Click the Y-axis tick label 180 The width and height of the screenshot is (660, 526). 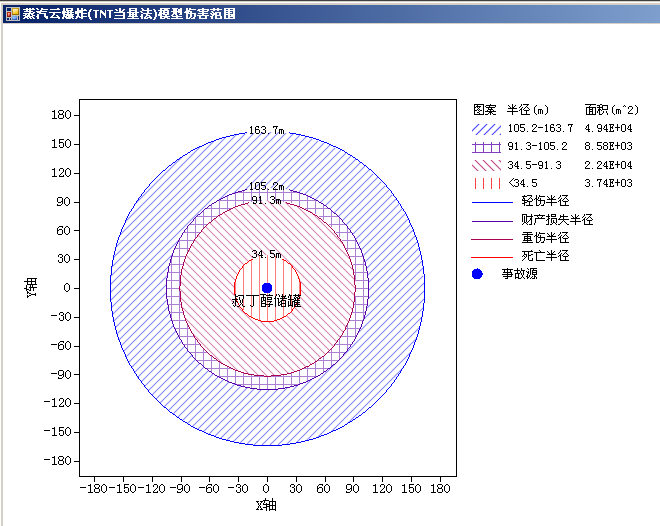click(61, 115)
